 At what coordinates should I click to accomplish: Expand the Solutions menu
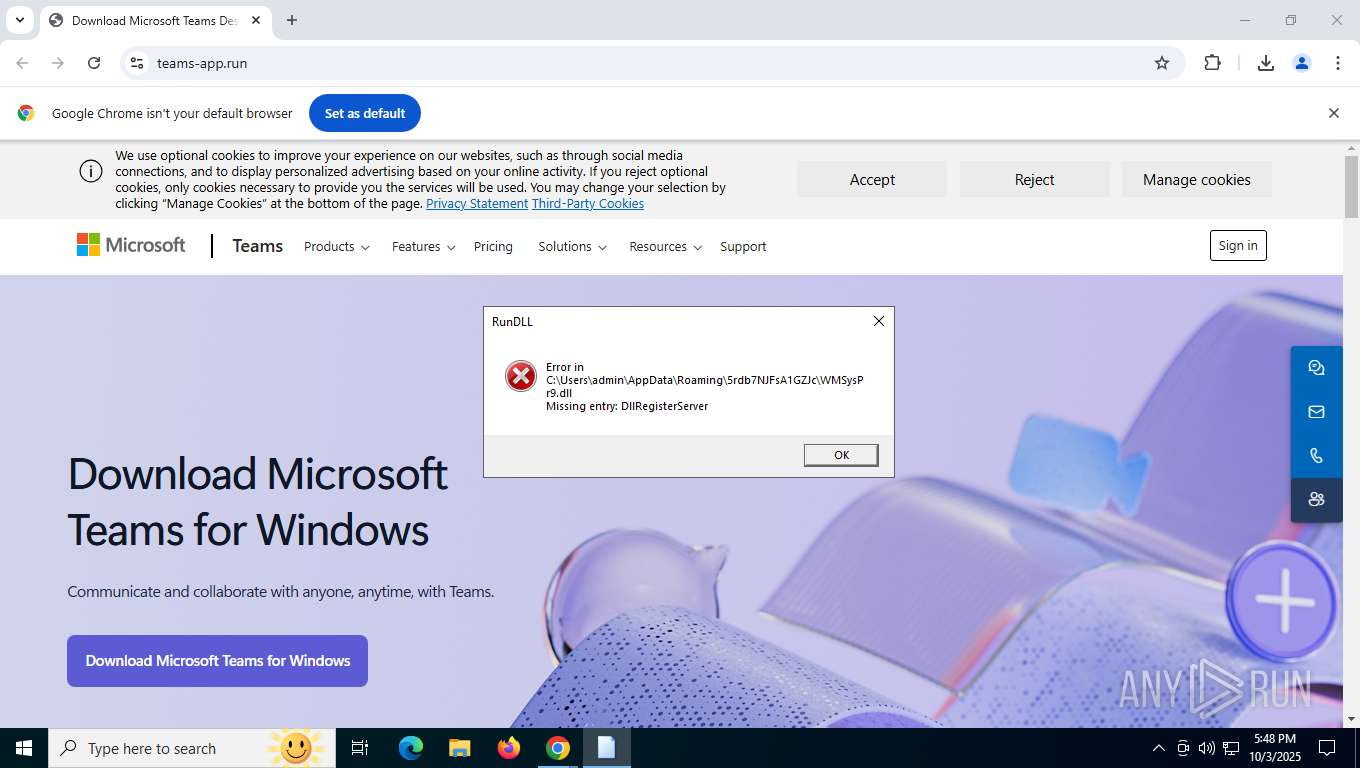573,247
